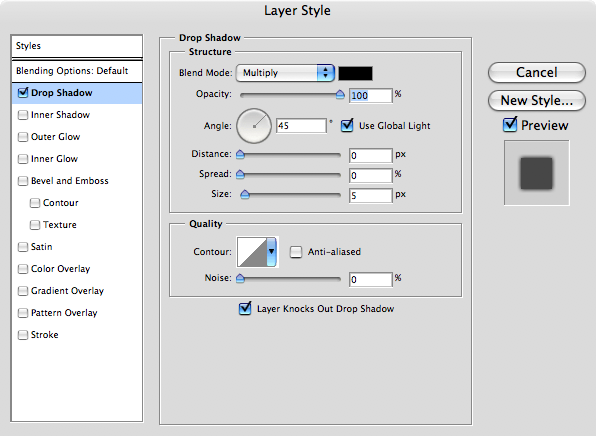Image resolution: width=596 pixels, height=436 pixels.
Task: Enable the Inner Shadow style checkbox
Action: pyautogui.click(x=23, y=115)
